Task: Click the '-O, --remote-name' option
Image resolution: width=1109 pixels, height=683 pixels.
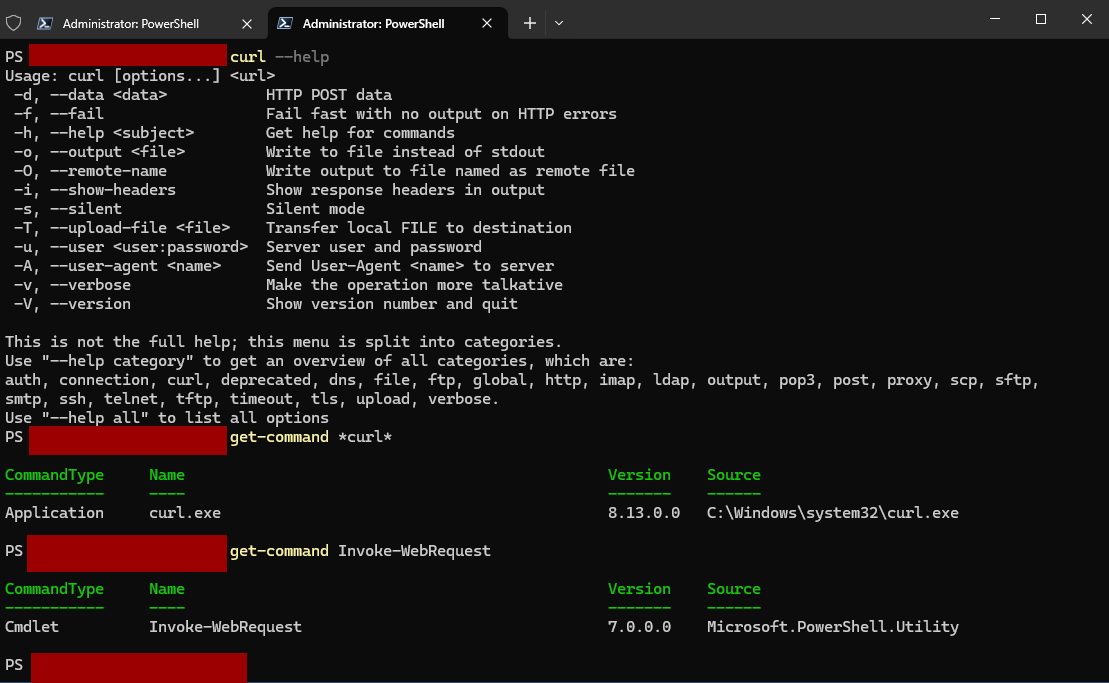Action: [x=91, y=171]
